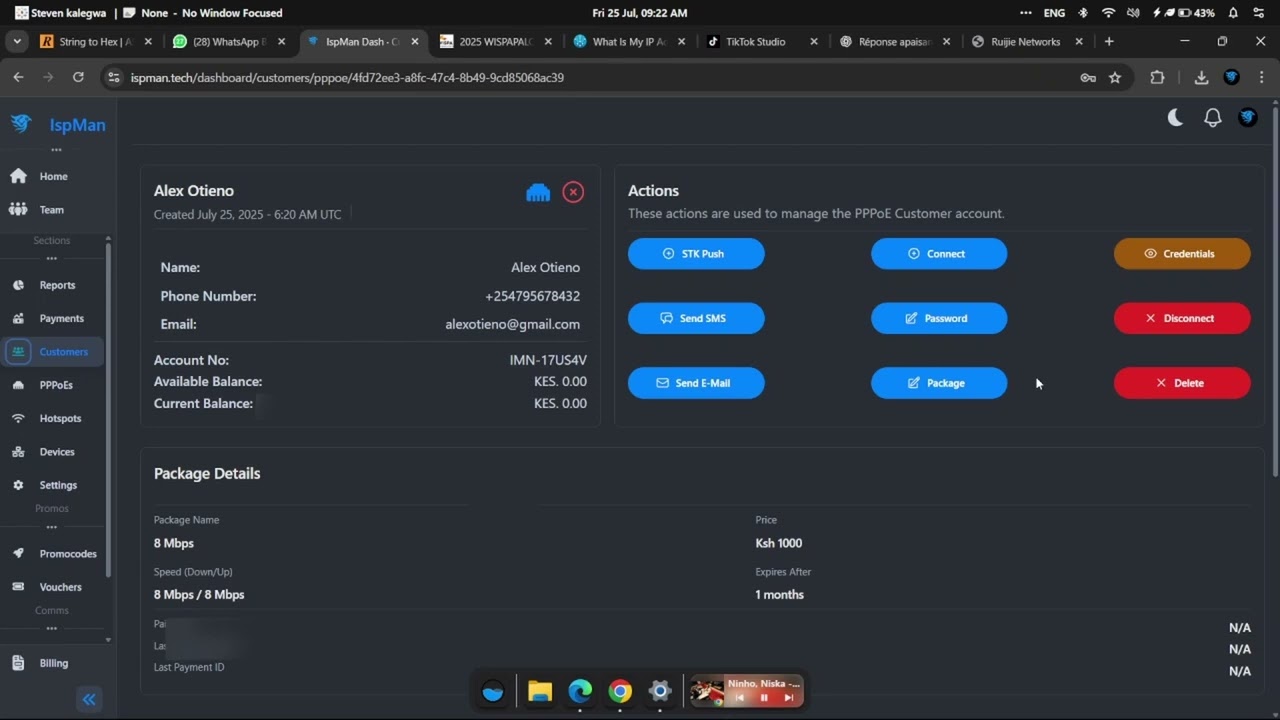Send an STK Push
Viewport: 1280px width, 720px height.
coord(696,254)
